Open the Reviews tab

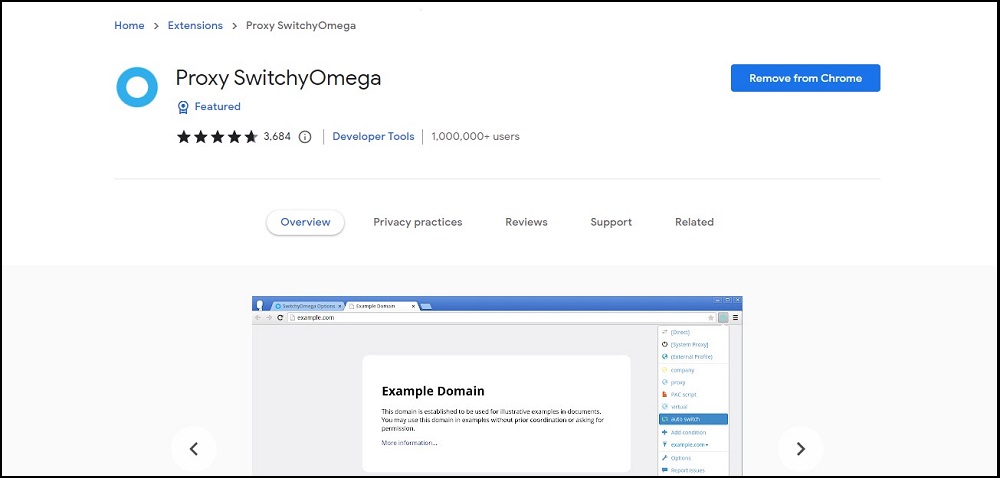tap(526, 222)
